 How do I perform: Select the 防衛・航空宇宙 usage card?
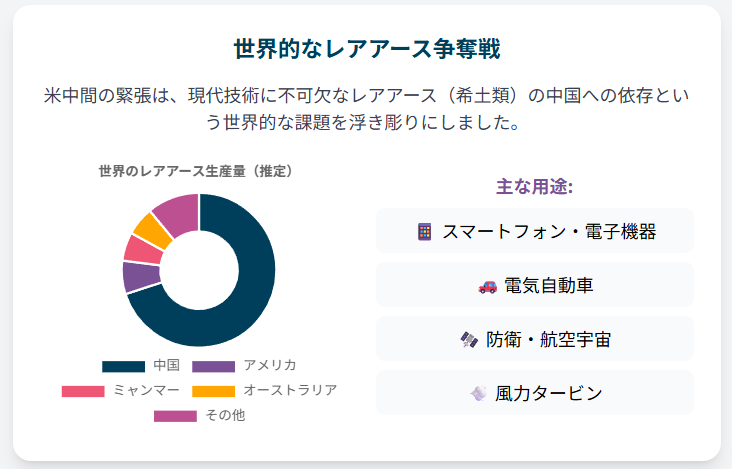pyautogui.click(x=535, y=340)
